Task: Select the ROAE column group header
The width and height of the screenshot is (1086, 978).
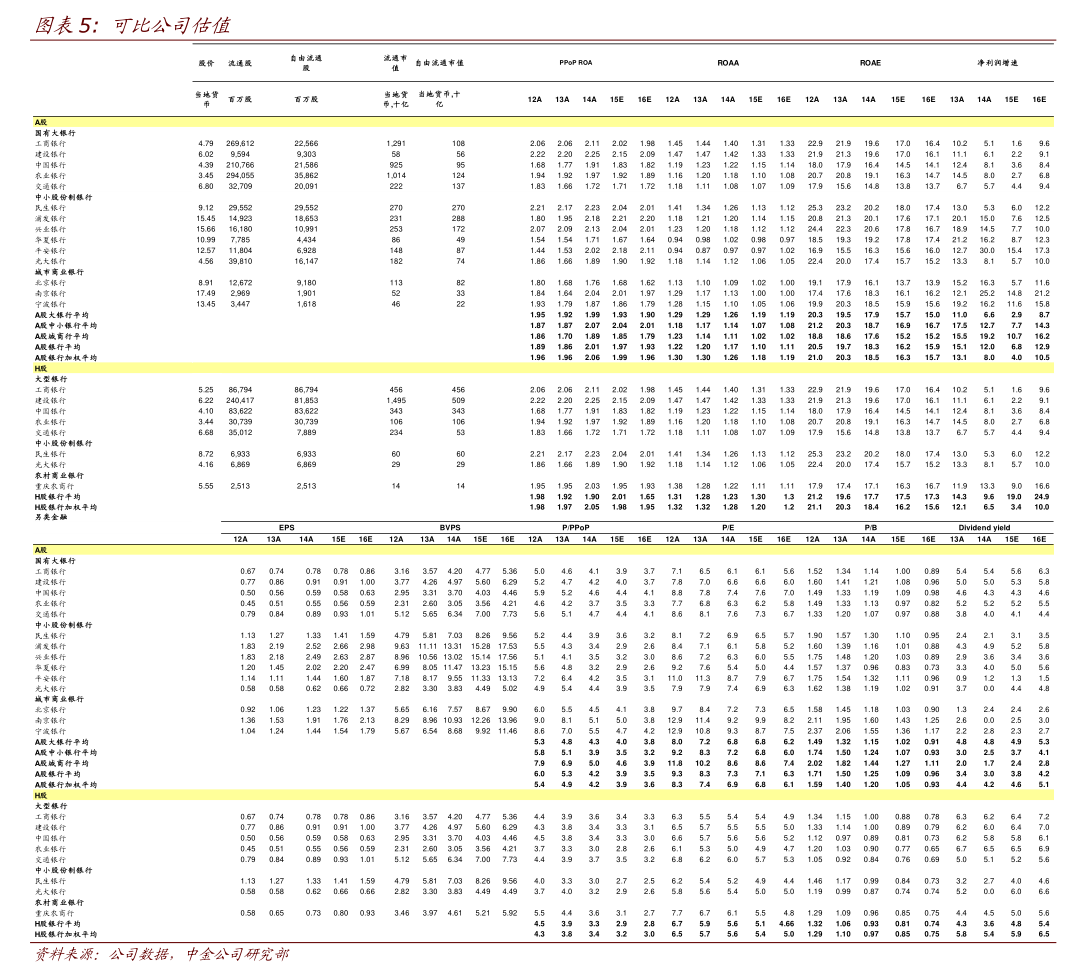Action: click(870, 63)
